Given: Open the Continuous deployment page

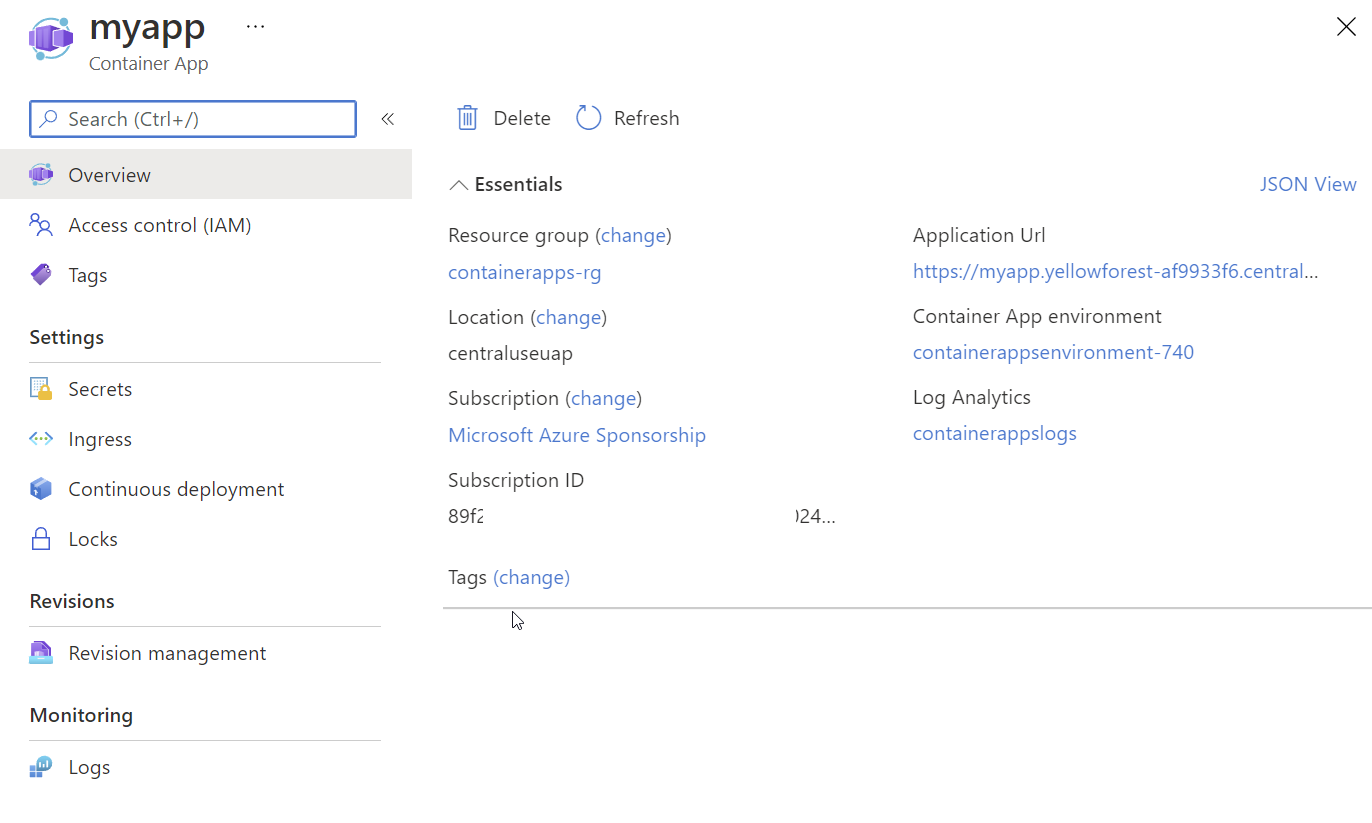Looking at the screenshot, I should coord(176,489).
